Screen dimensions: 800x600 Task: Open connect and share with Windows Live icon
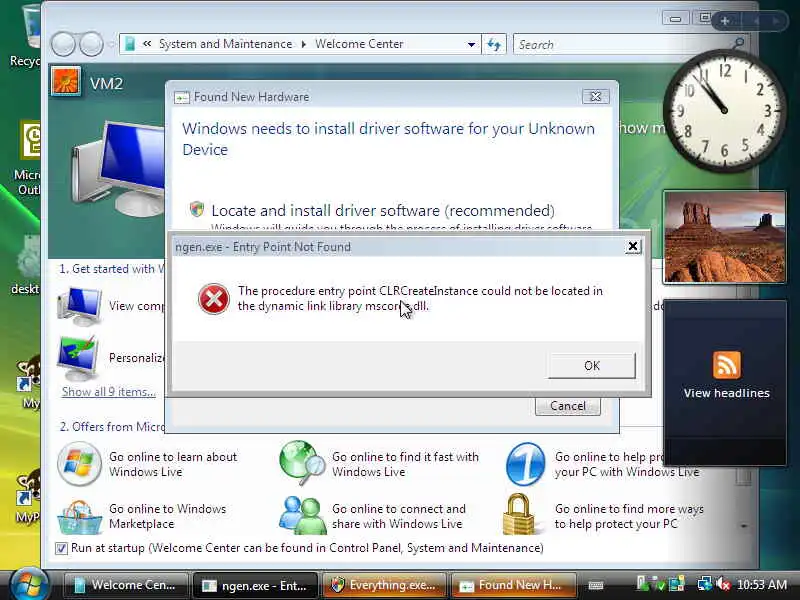[x=303, y=515]
